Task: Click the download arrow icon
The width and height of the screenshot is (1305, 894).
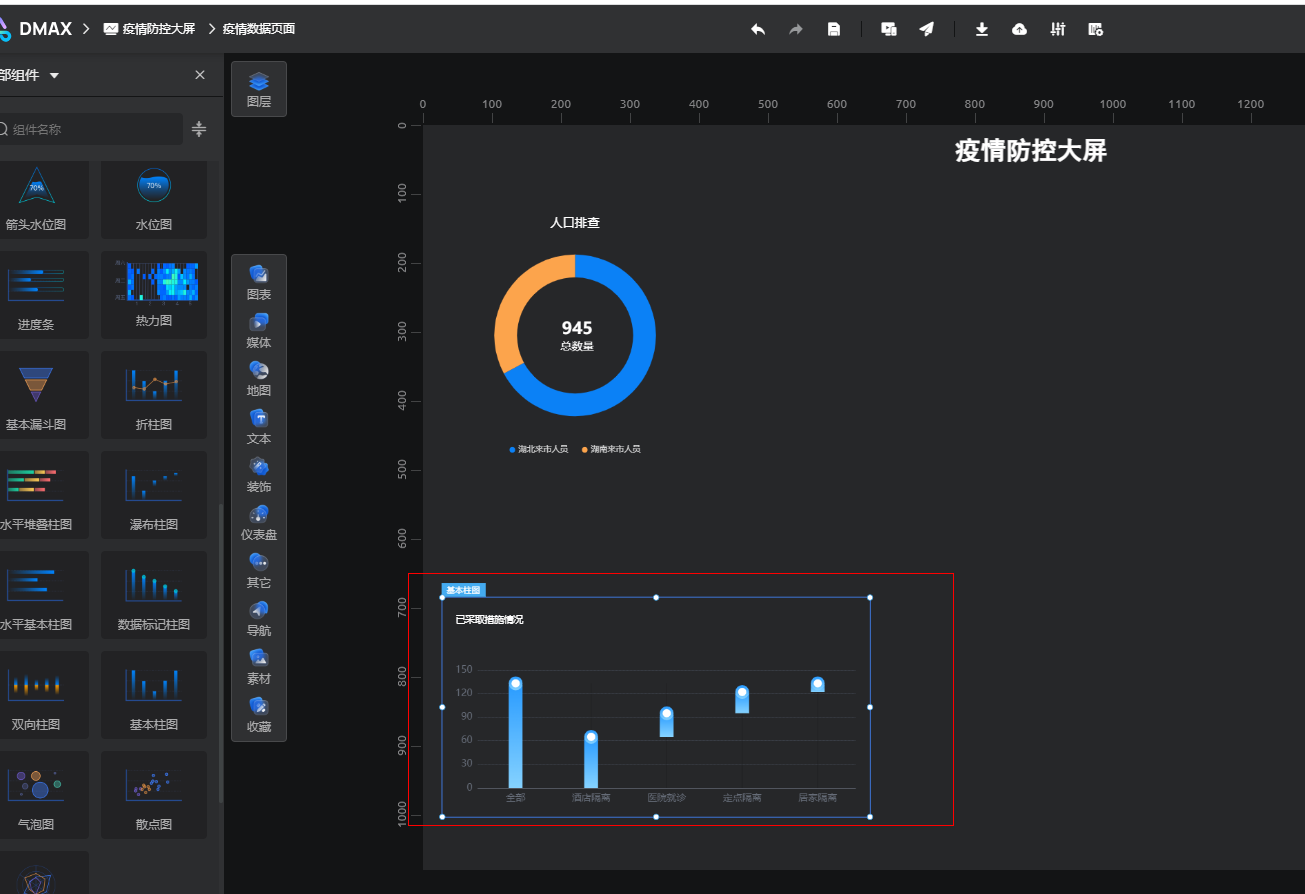Action: pos(982,29)
